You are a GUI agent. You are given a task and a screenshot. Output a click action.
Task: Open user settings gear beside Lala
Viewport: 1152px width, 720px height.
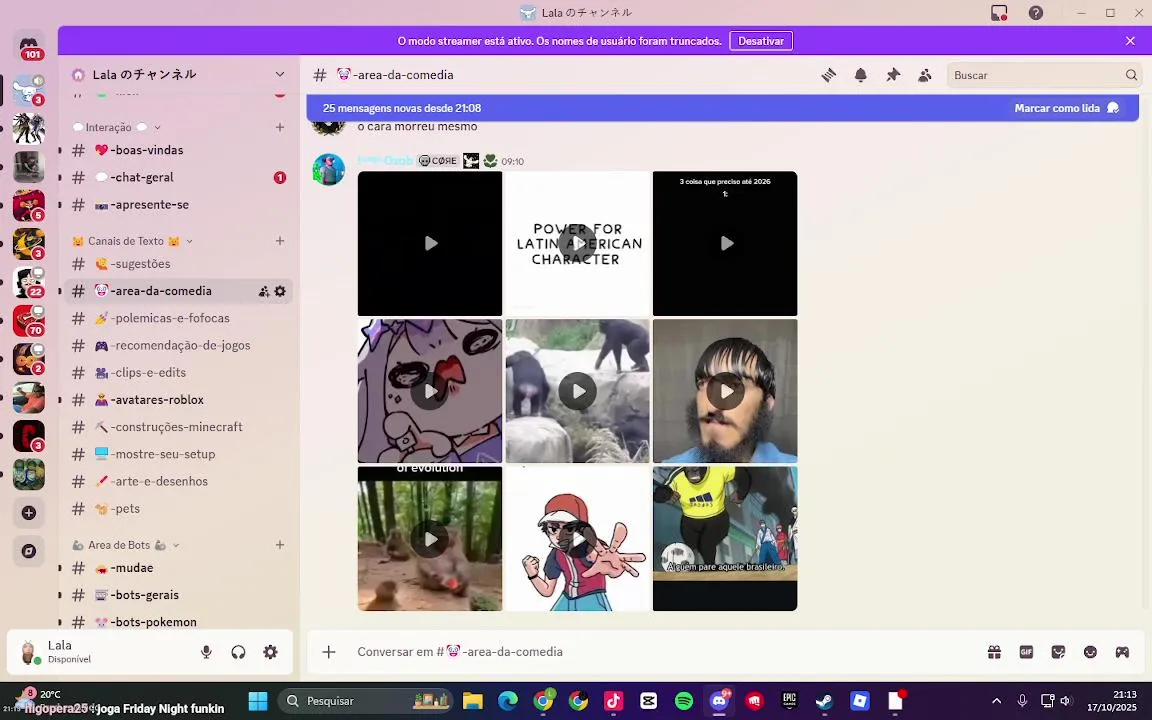coord(270,652)
